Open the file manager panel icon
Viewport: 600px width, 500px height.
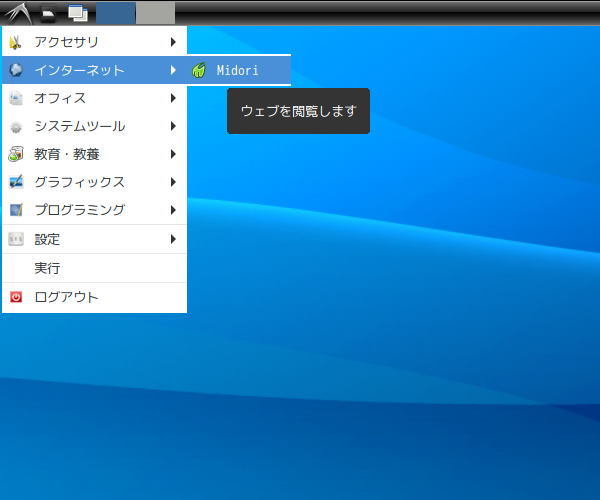48,13
